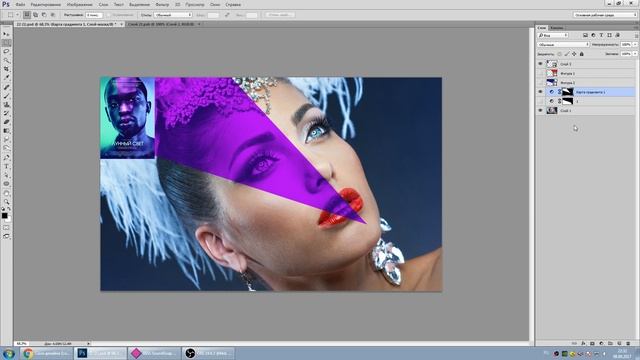Select the Rectangular Marquee tool
This screenshot has height=360, width=640.
(x=6, y=42)
